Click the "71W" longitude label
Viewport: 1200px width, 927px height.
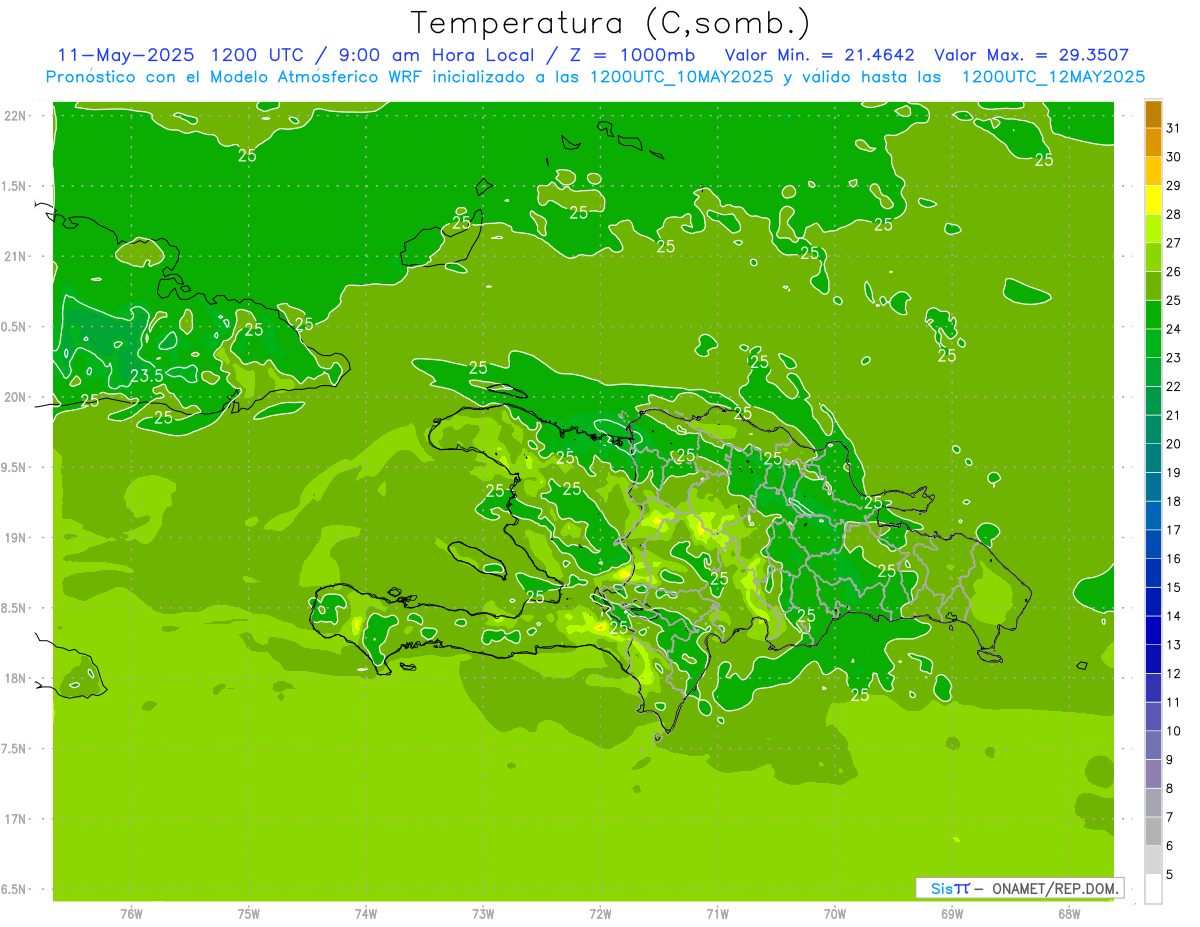click(x=717, y=913)
